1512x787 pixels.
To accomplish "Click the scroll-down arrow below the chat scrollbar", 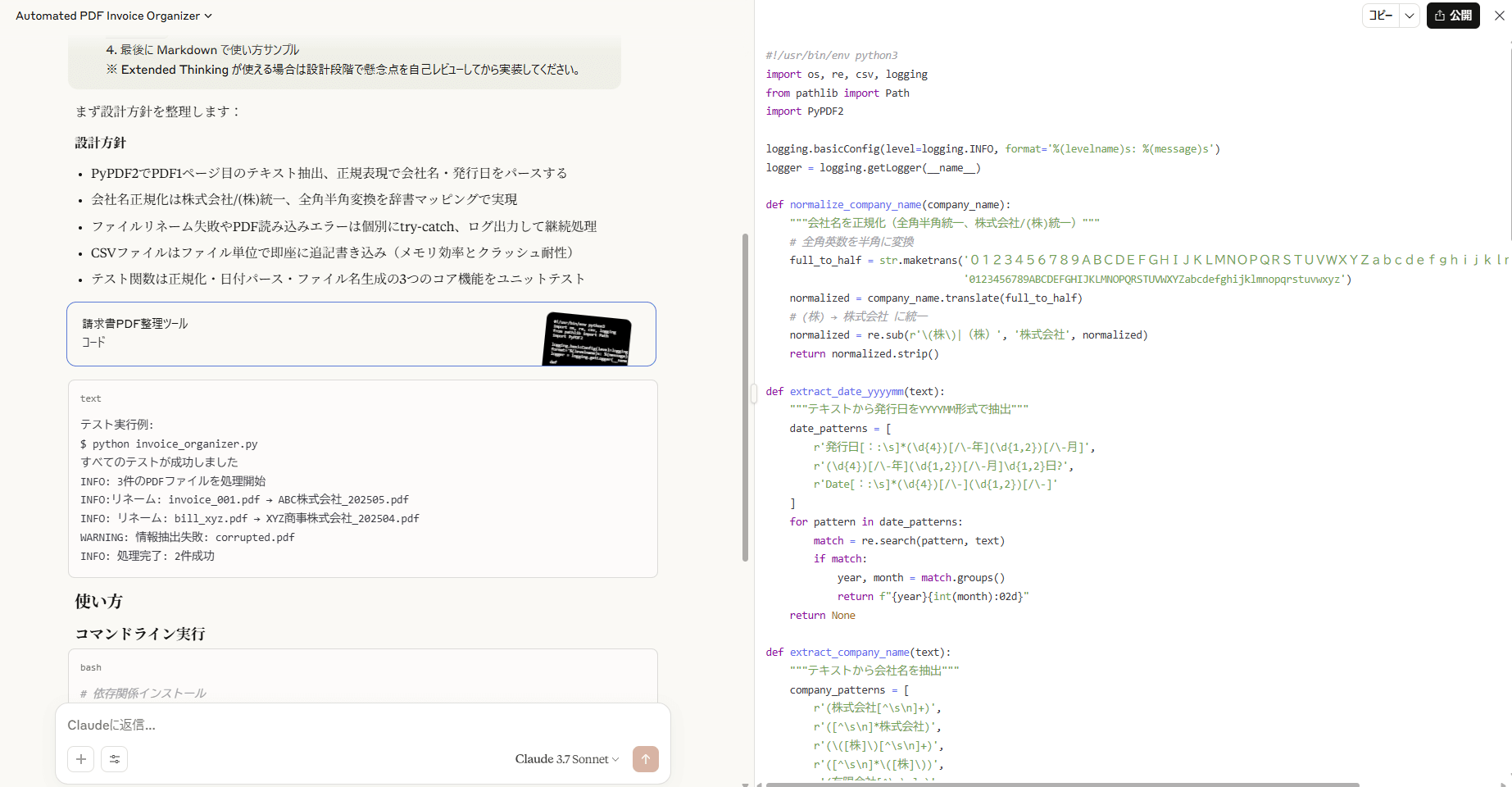I will (745, 783).
